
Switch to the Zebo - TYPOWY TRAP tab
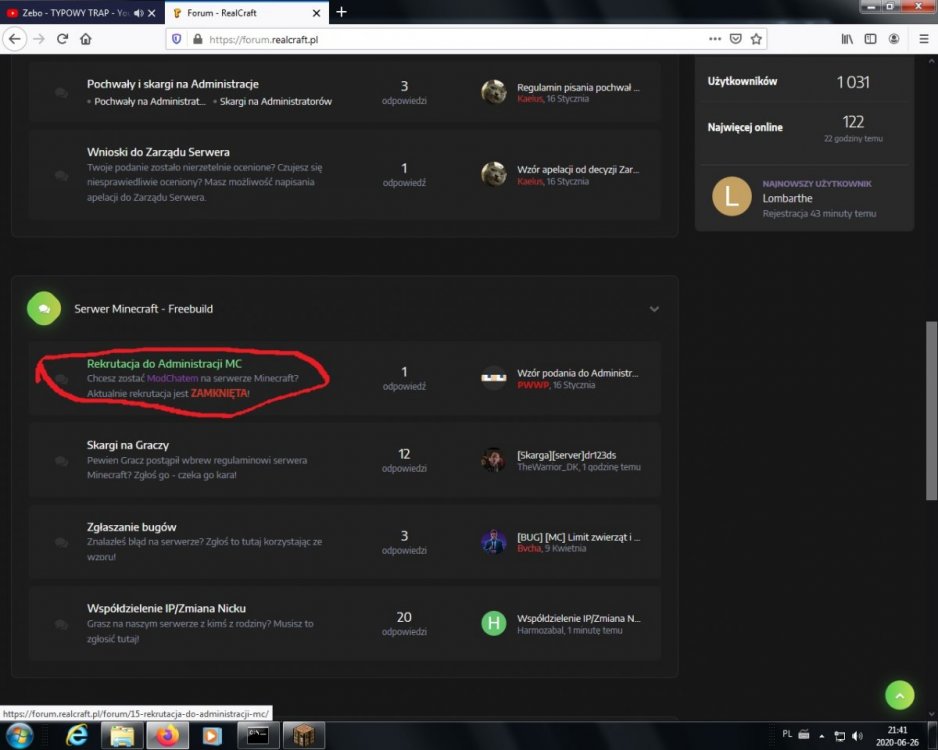point(65,13)
